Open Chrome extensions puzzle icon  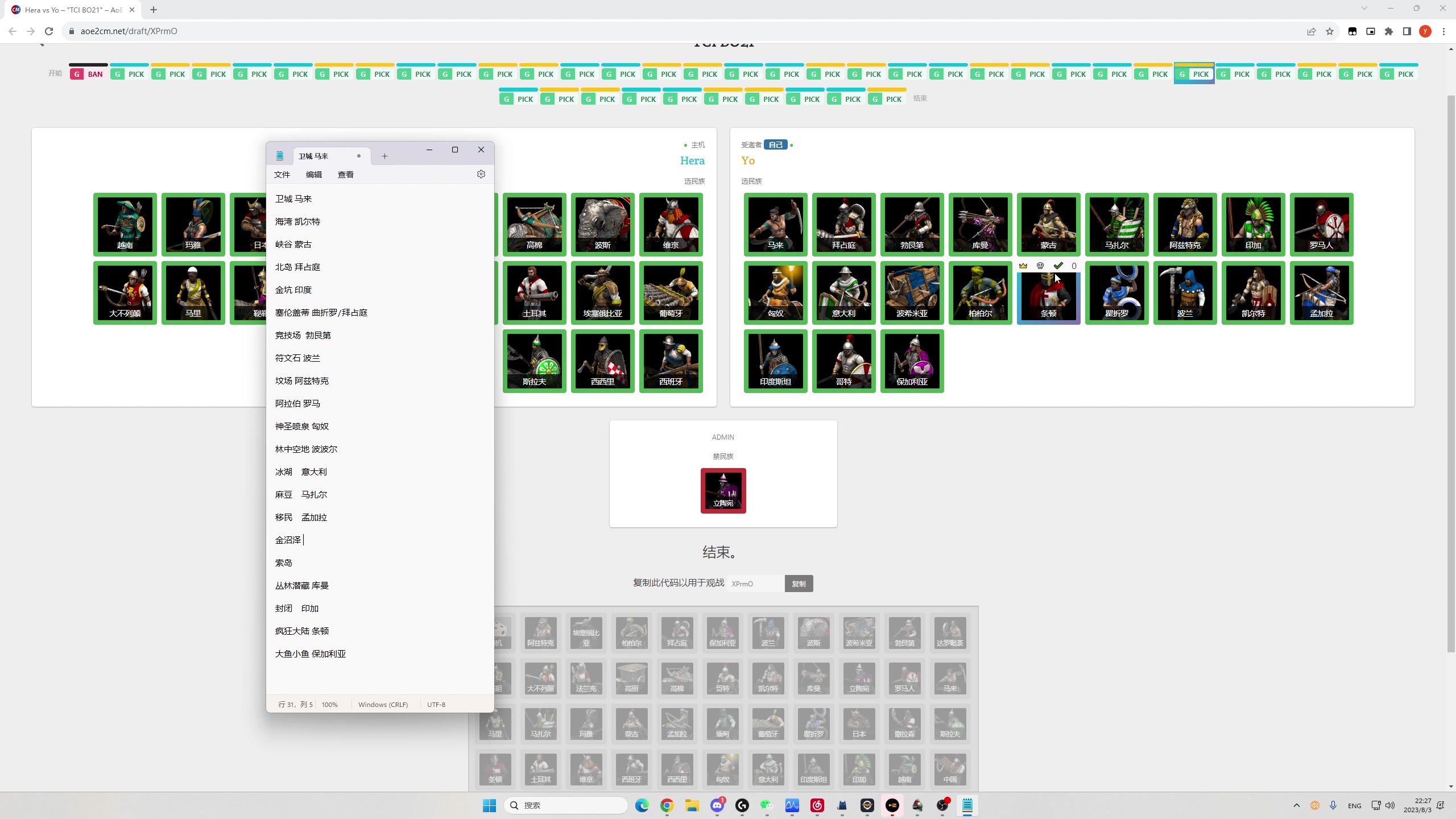pos(1389,31)
